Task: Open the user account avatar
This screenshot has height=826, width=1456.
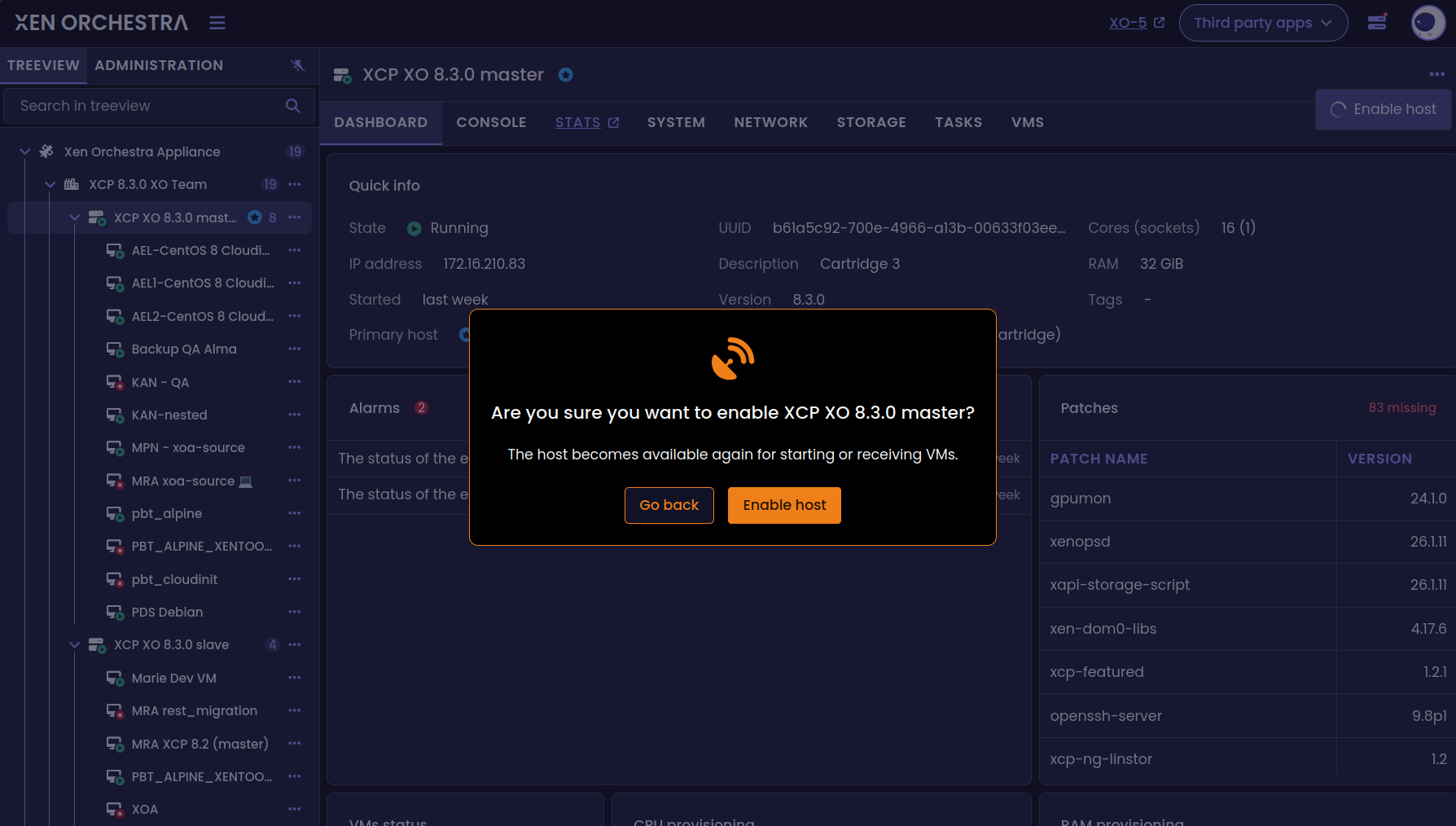Action: [x=1427, y=23]
